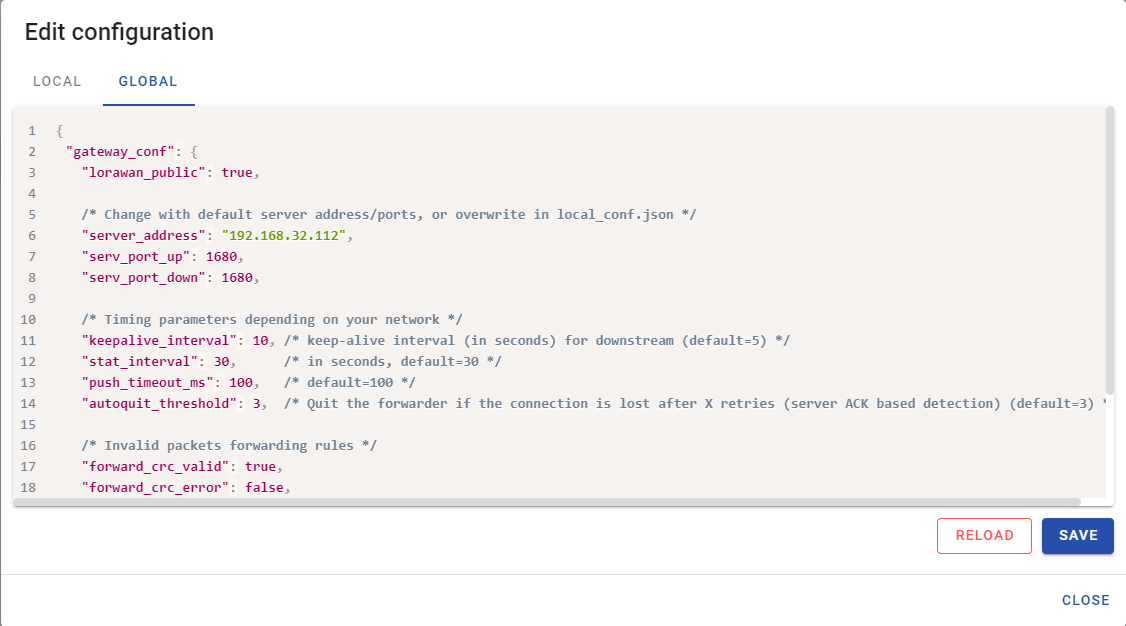The width and height of the screenshot is (1126, 626).
Task: Save the configuration with SAVE button
Action: click(1077, 536)
